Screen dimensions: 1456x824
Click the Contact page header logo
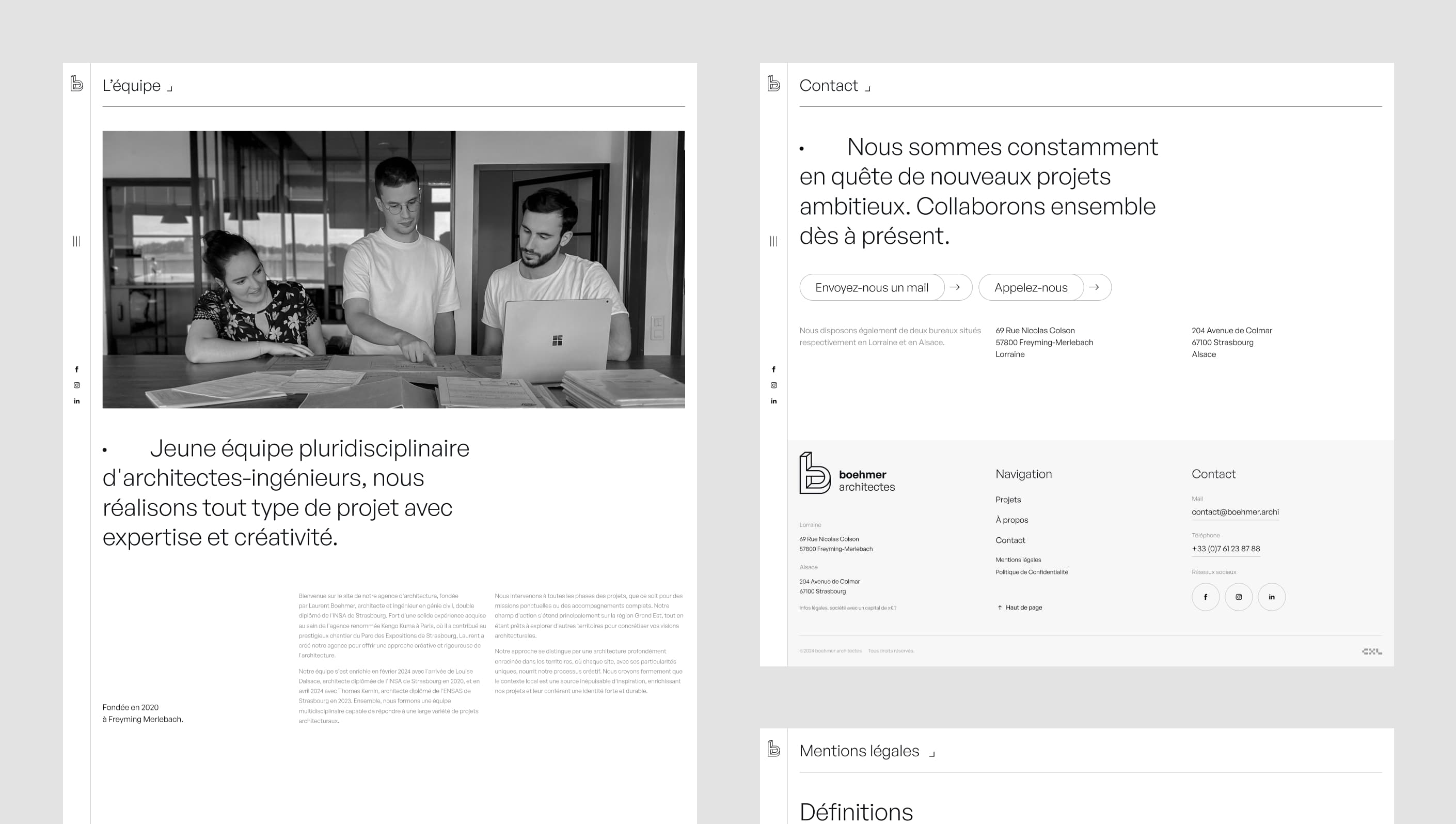pyautogui.click(x=773, y=82)
